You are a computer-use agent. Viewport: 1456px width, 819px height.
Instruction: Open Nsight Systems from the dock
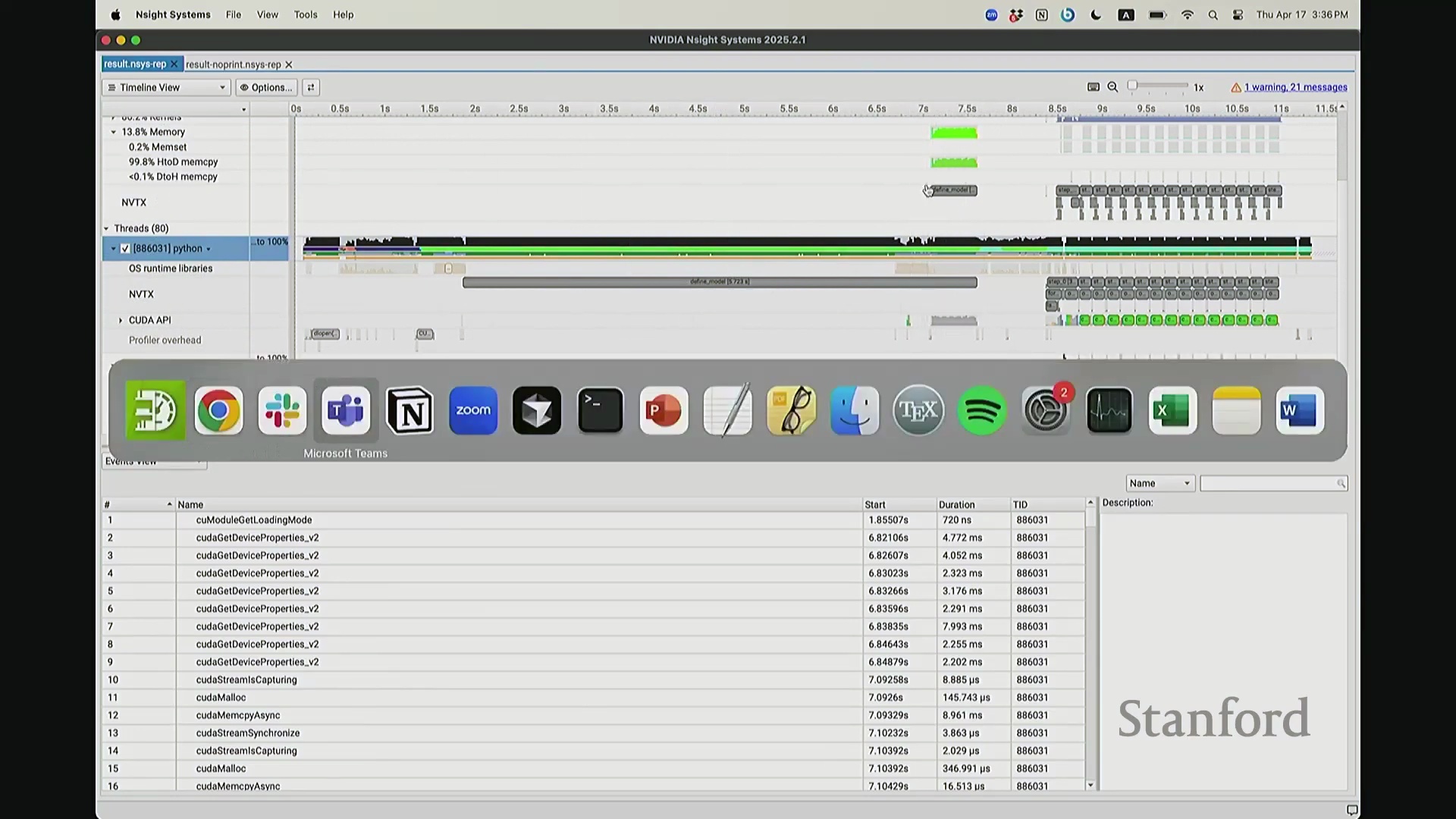155,411
